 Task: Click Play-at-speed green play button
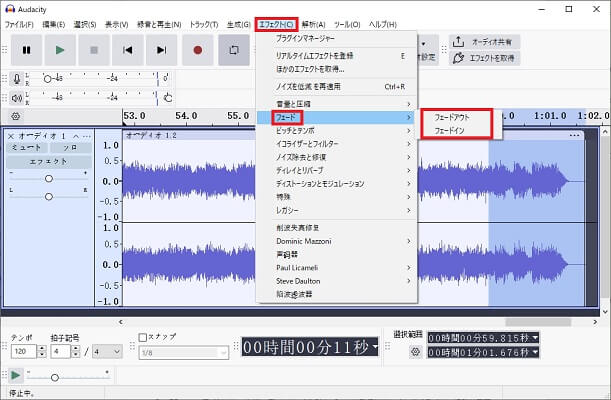tap(16, 375)
